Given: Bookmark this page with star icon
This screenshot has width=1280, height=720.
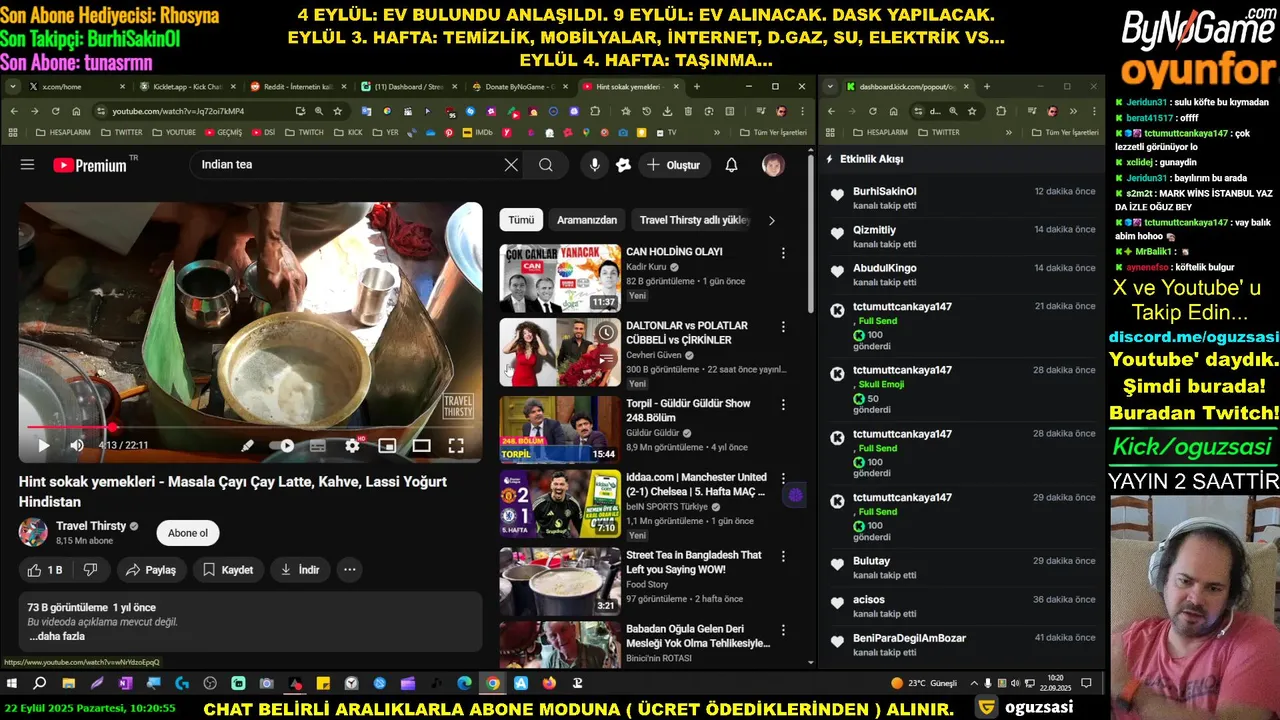Looking at the screenshot, I should coord(338,111).
